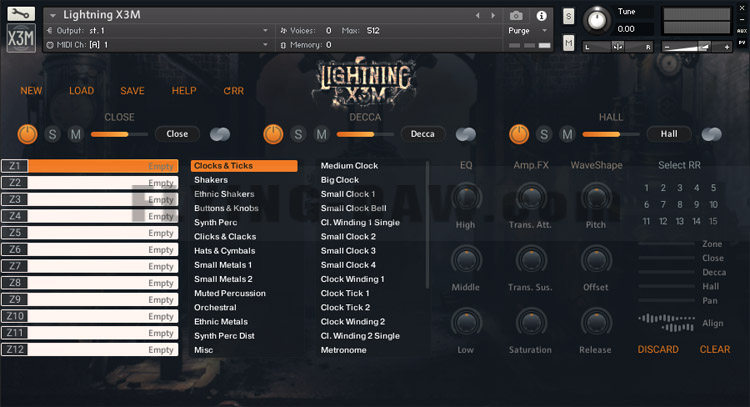750x407 pixels.
Task: Select zone Z12 slot
Action: click(90, 350)
